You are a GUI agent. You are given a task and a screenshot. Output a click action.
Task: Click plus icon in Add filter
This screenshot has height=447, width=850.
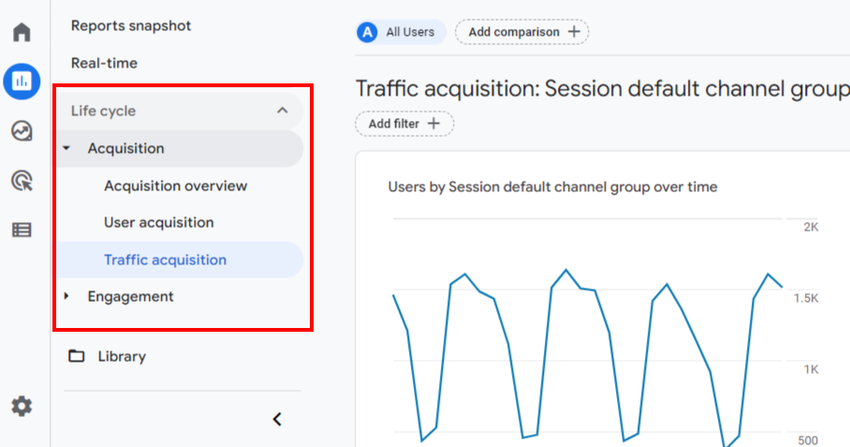pyautogui.click(x=434, y=124)
